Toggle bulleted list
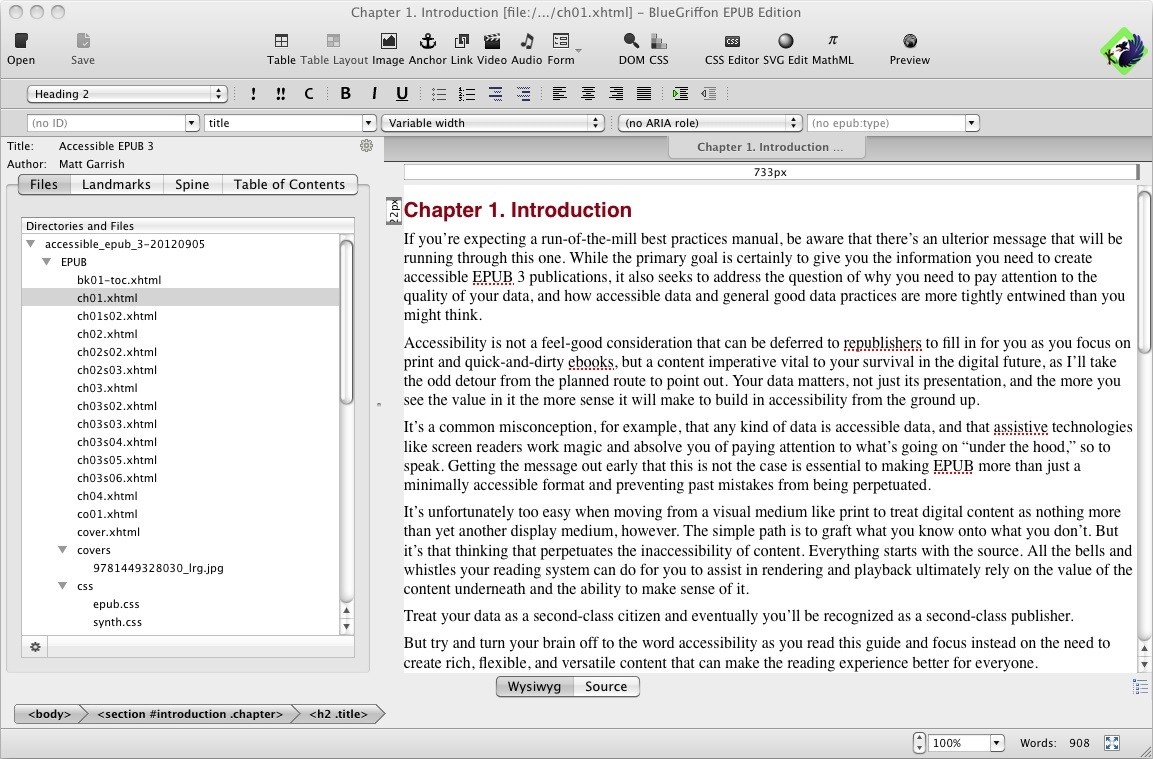1153x759 pixels. pos(438,93)
